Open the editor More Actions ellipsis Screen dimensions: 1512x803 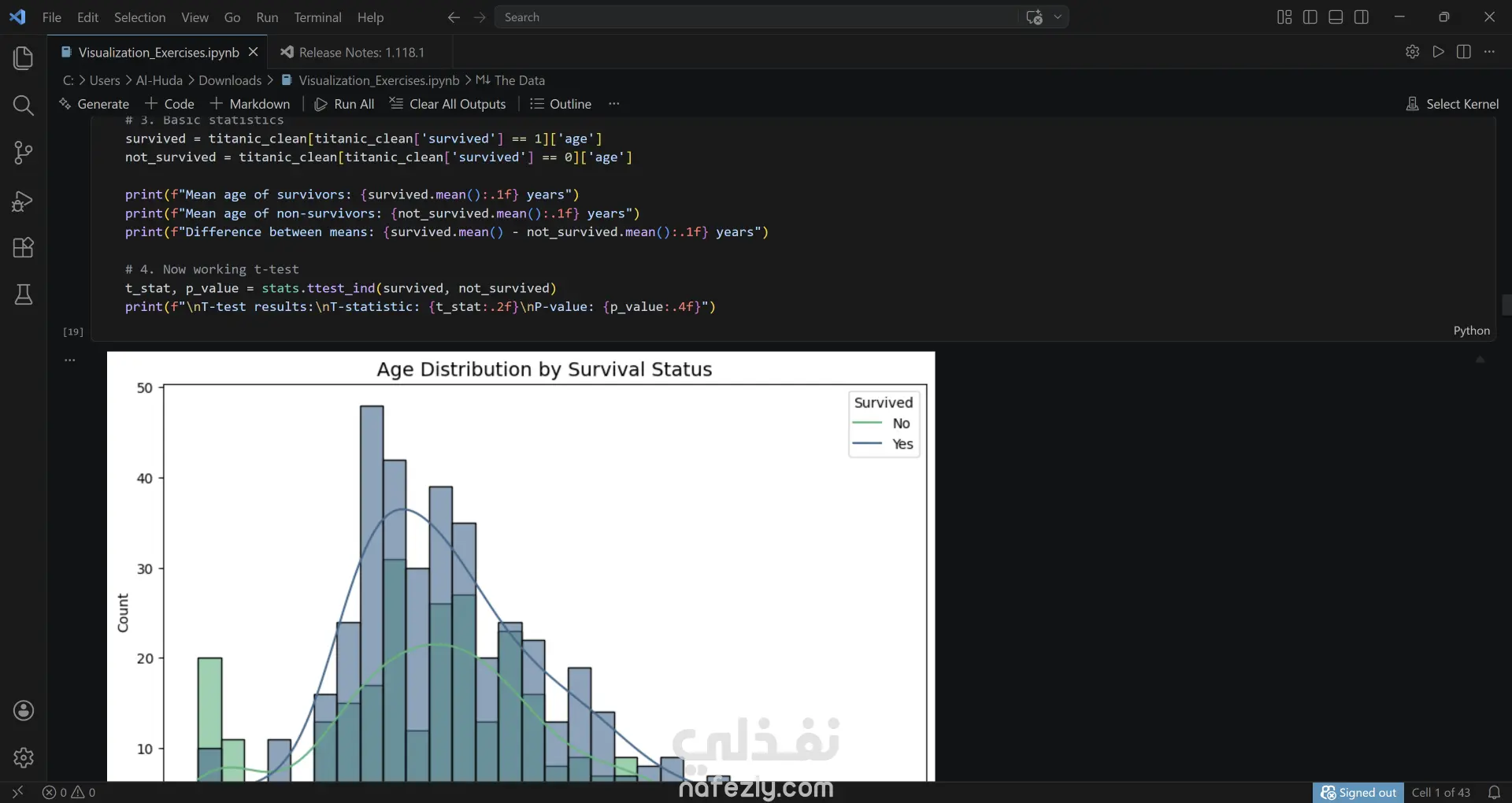click(x=1489, y=52)
